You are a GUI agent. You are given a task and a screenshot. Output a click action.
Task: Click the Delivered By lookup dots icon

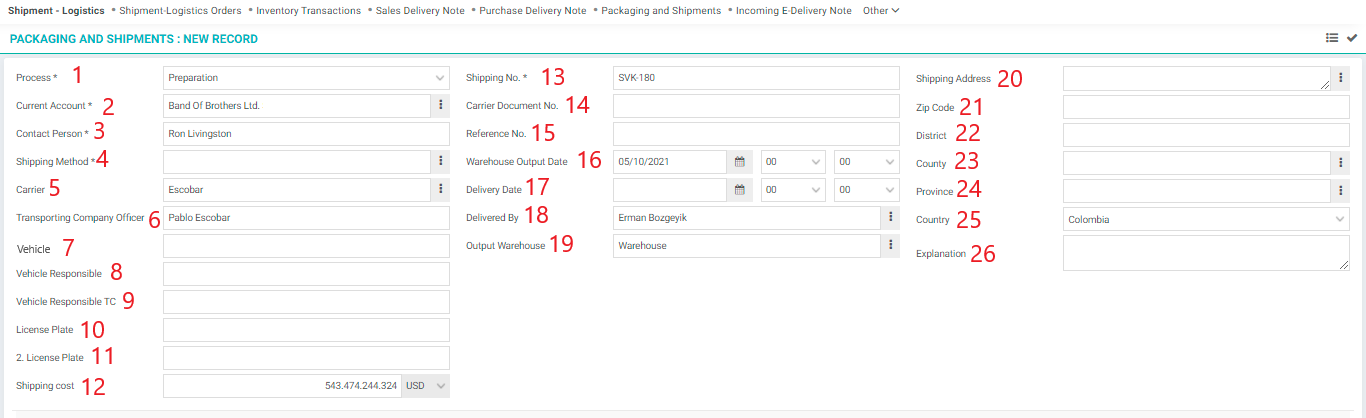[x=890, y=218]
